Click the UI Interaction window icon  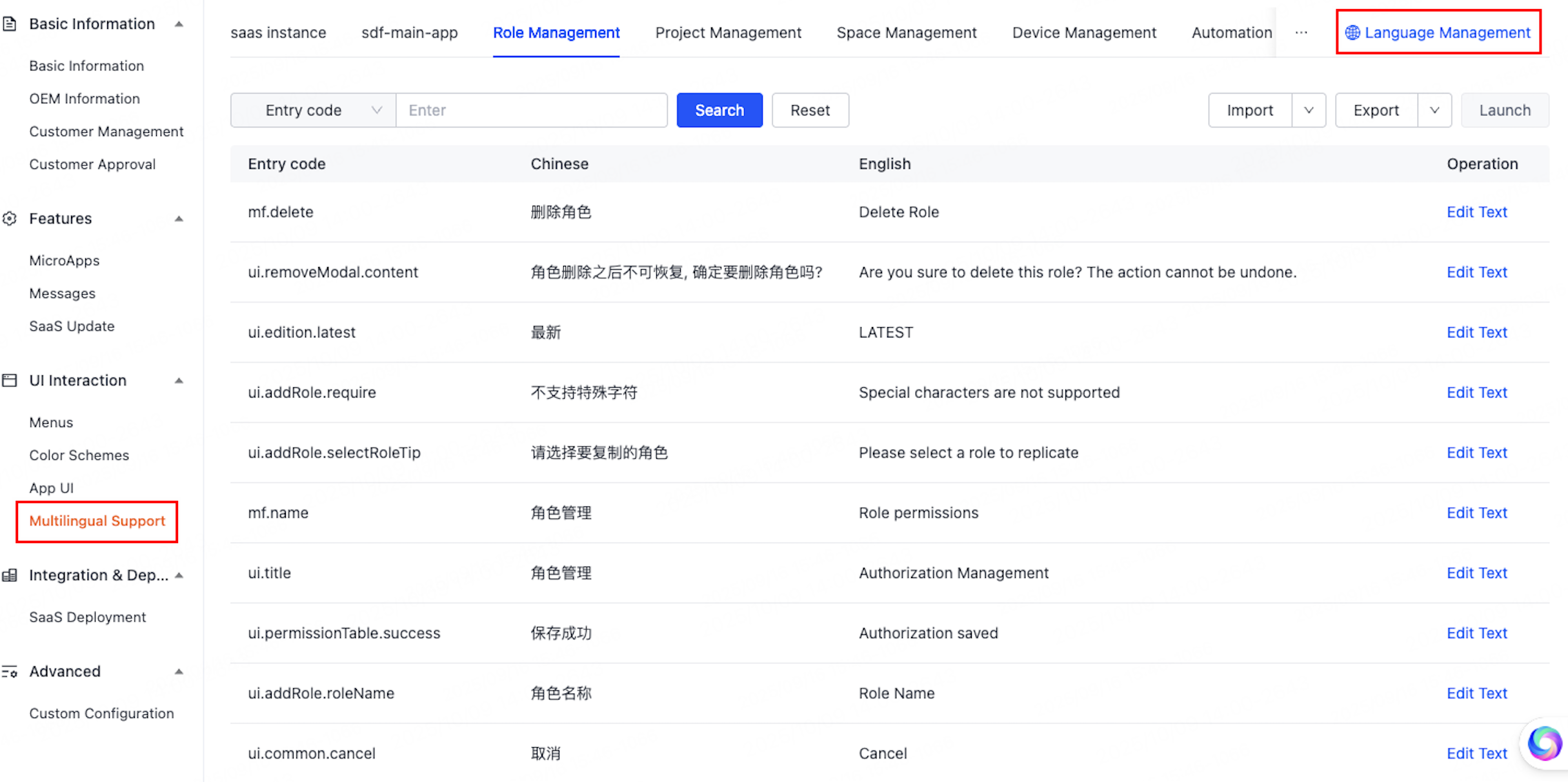point(9,380)
